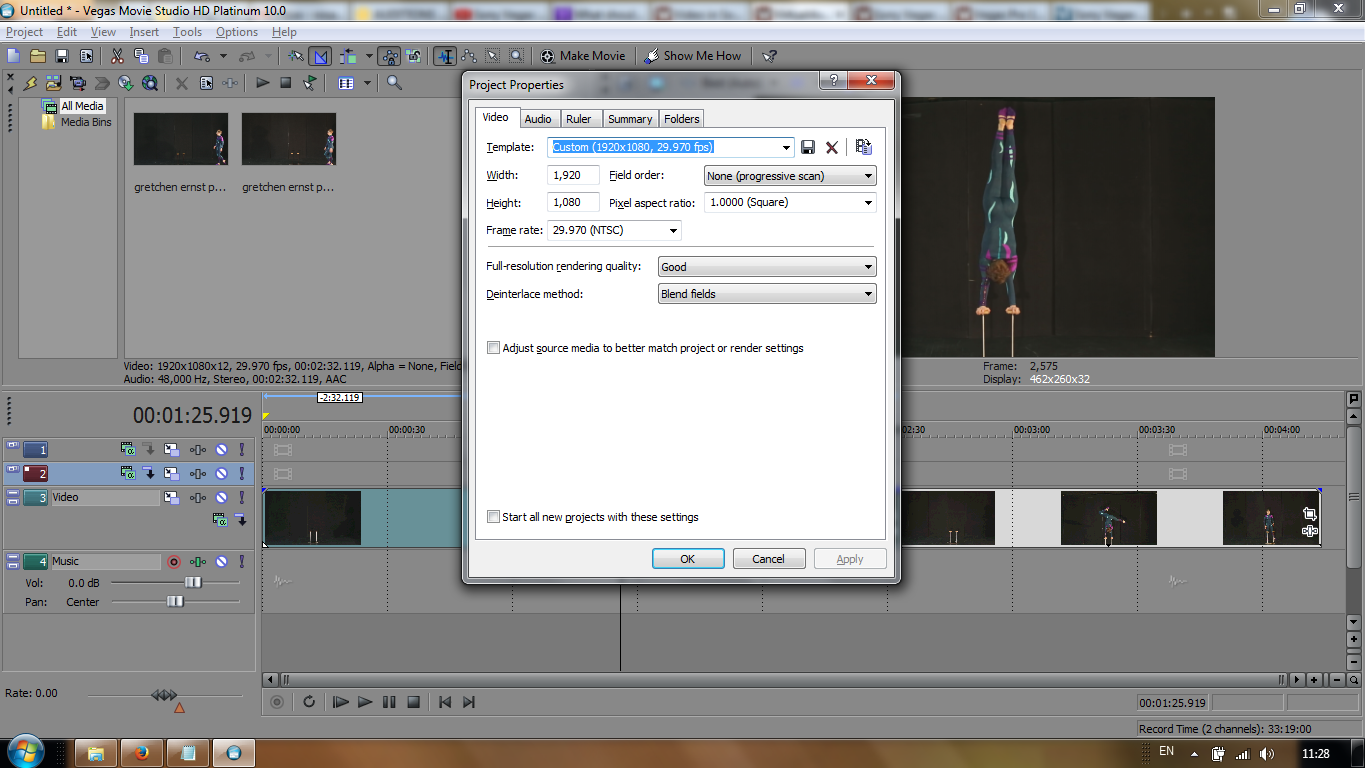The image size is (1366, 770).
Task: Solo track 3 Video with exclamation icon
Action: 241,498
